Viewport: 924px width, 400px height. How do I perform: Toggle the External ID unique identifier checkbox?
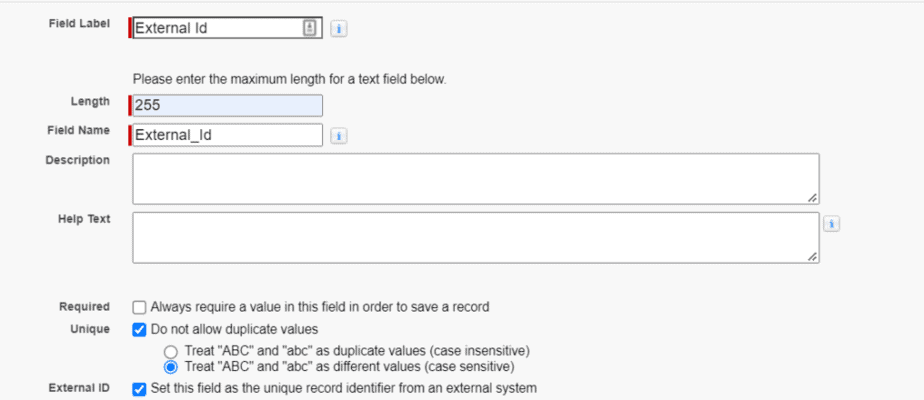pyautogui.click(x=139, y=389)
